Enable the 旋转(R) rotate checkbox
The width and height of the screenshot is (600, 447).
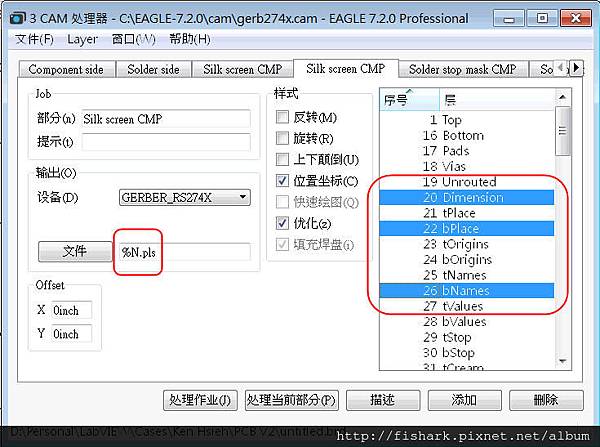pyautogui.click(x=282, y=138)
